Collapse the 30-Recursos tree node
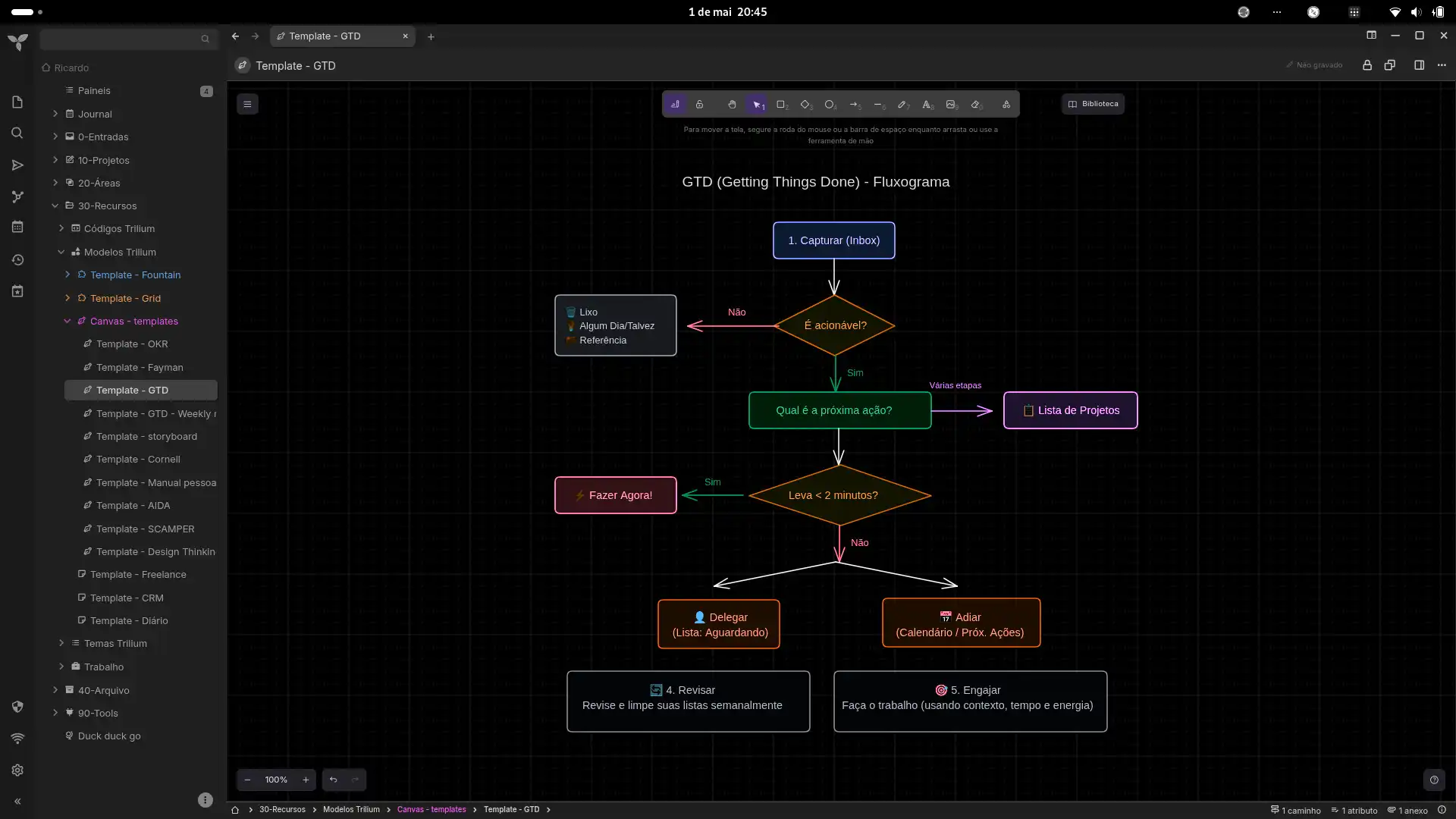The width and height of the screenshot is (1456, 819). [x=55, y=206]
